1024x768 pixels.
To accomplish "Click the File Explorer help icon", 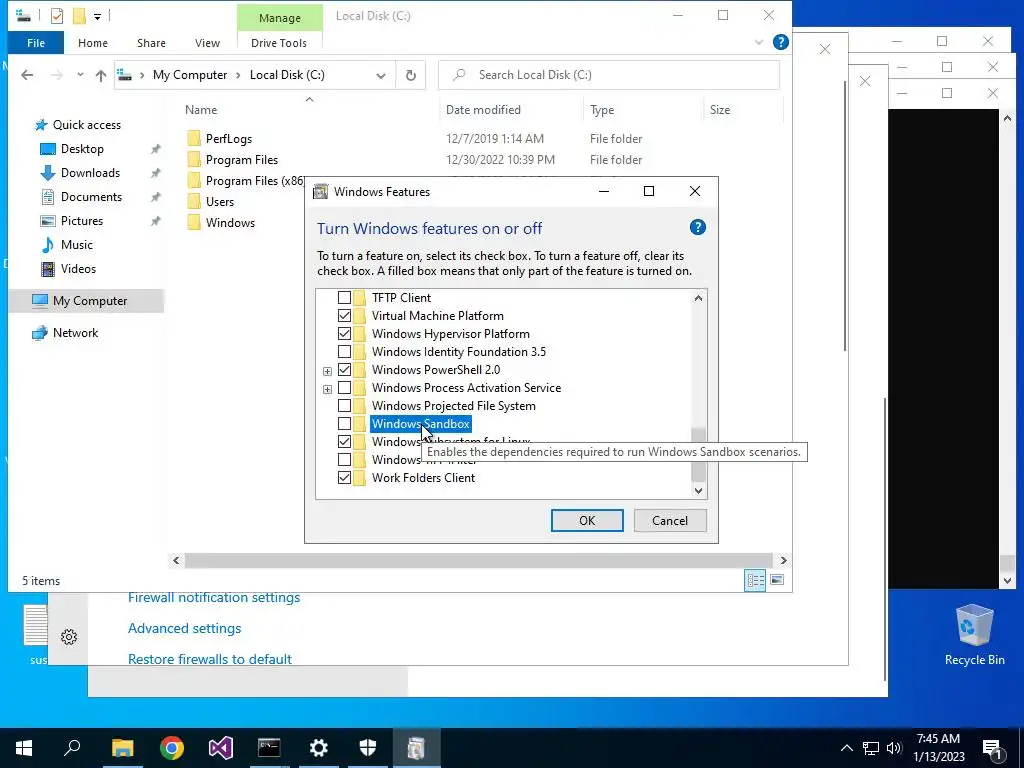I will 780,42.
